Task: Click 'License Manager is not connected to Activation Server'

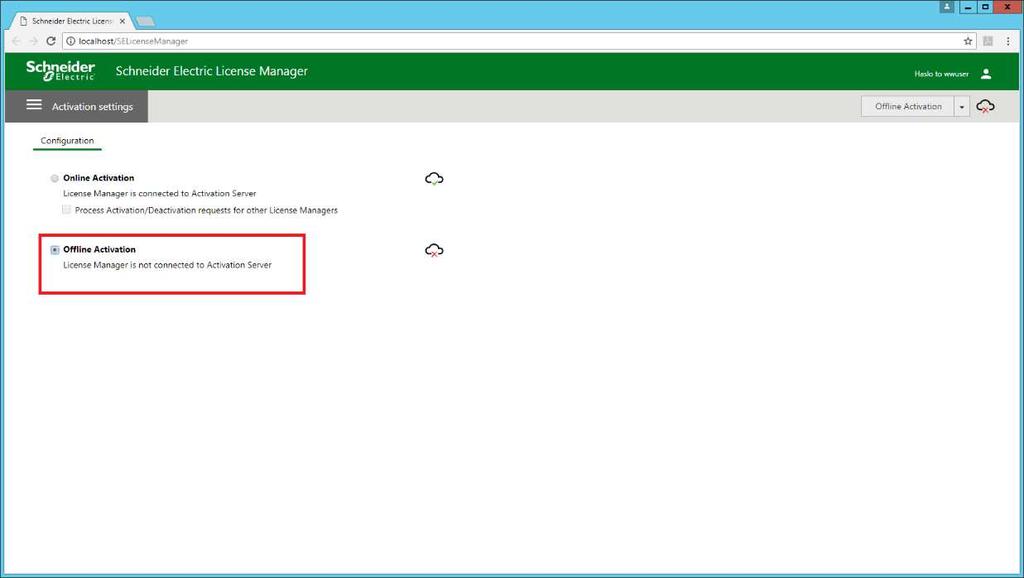Action: (167, 265)
